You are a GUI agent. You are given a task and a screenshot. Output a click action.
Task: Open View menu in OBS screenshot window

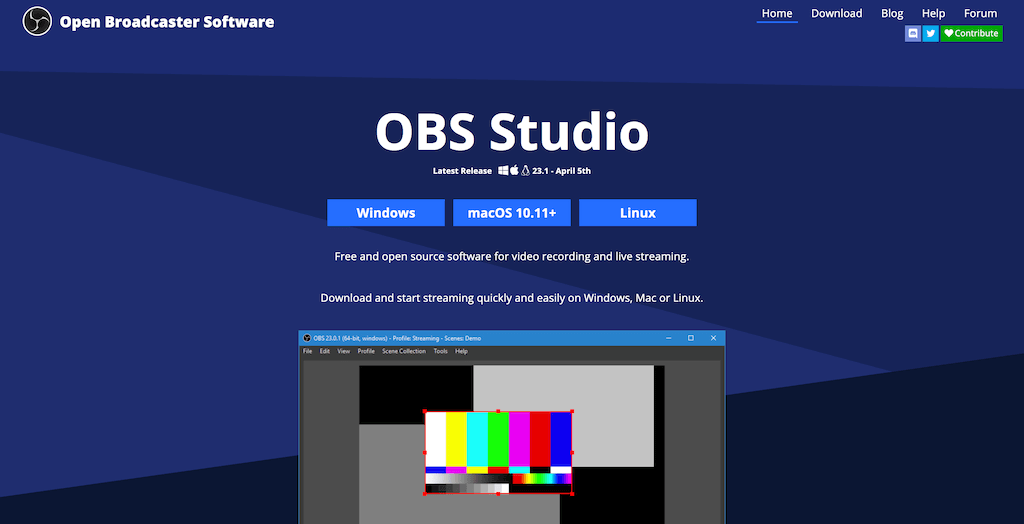(344, 352)
